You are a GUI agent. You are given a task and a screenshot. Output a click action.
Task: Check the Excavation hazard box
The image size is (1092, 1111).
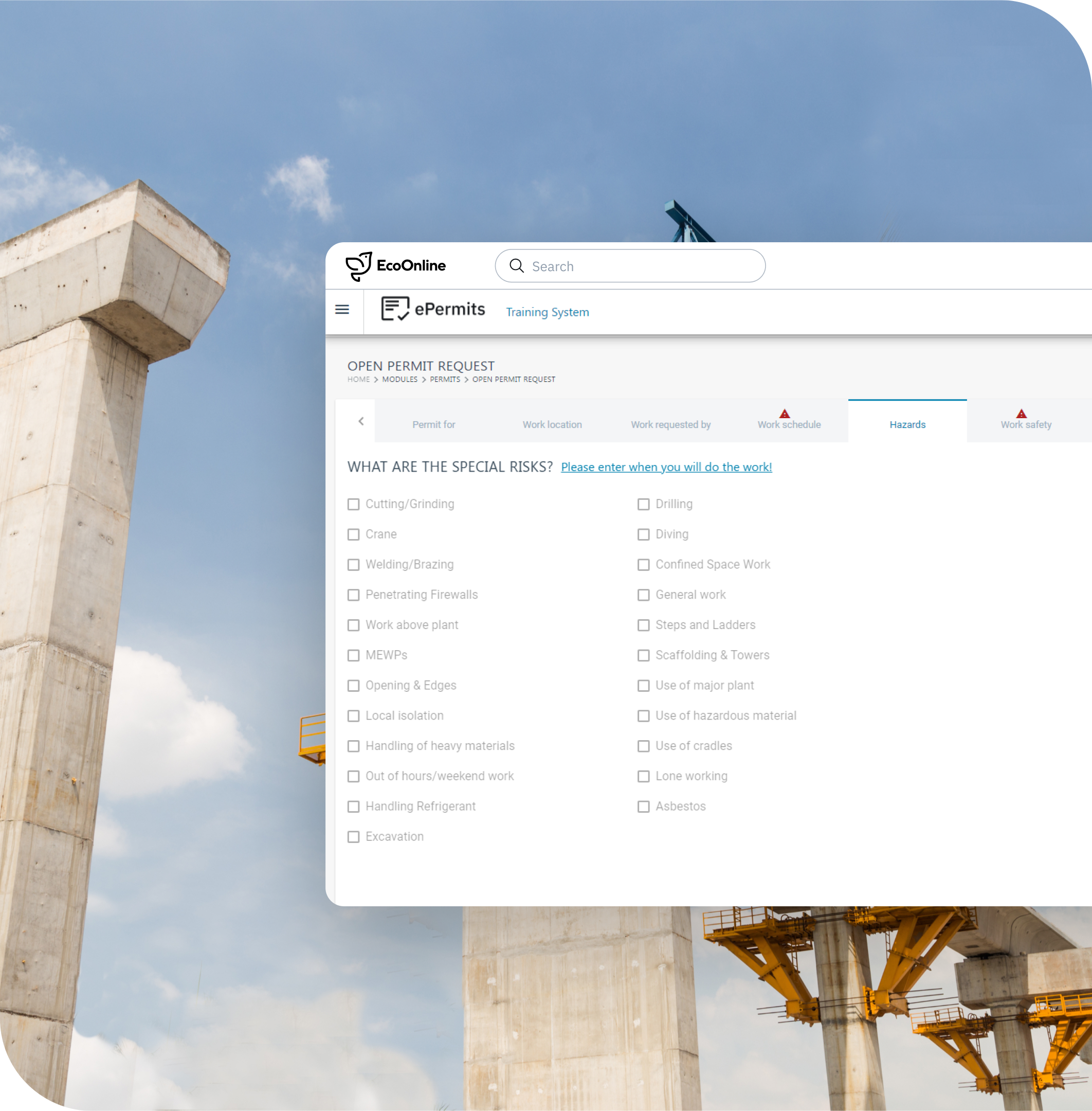(x=353, y=837)
